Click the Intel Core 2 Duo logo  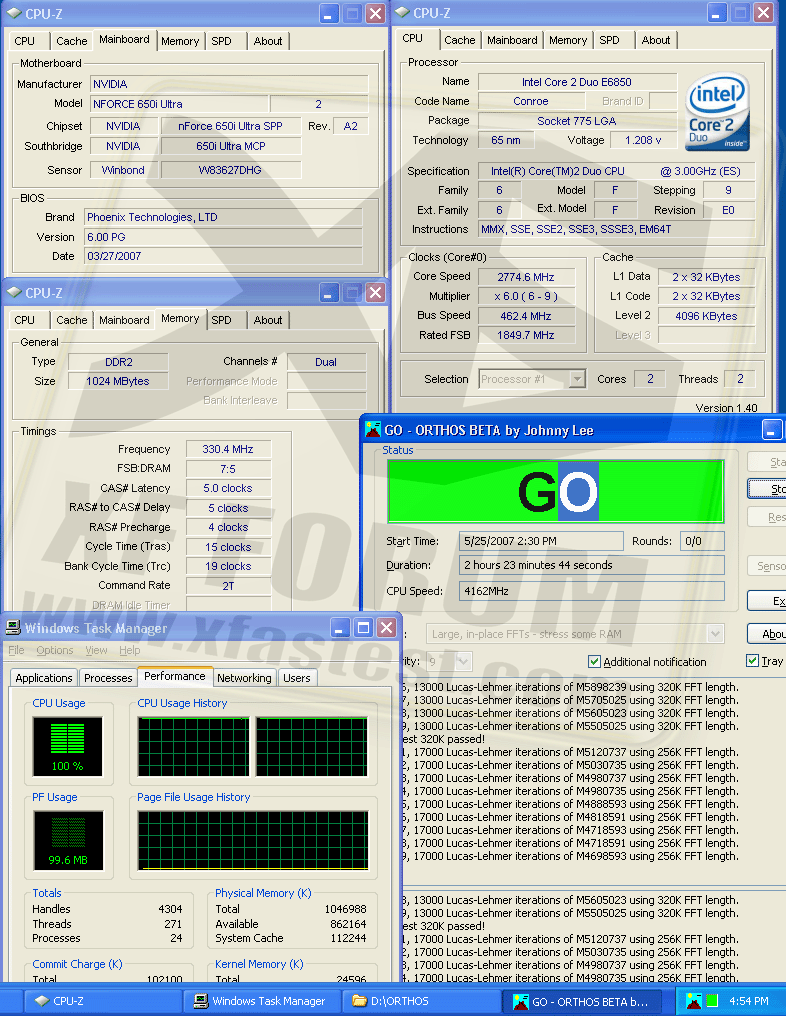tap(717, 111)
